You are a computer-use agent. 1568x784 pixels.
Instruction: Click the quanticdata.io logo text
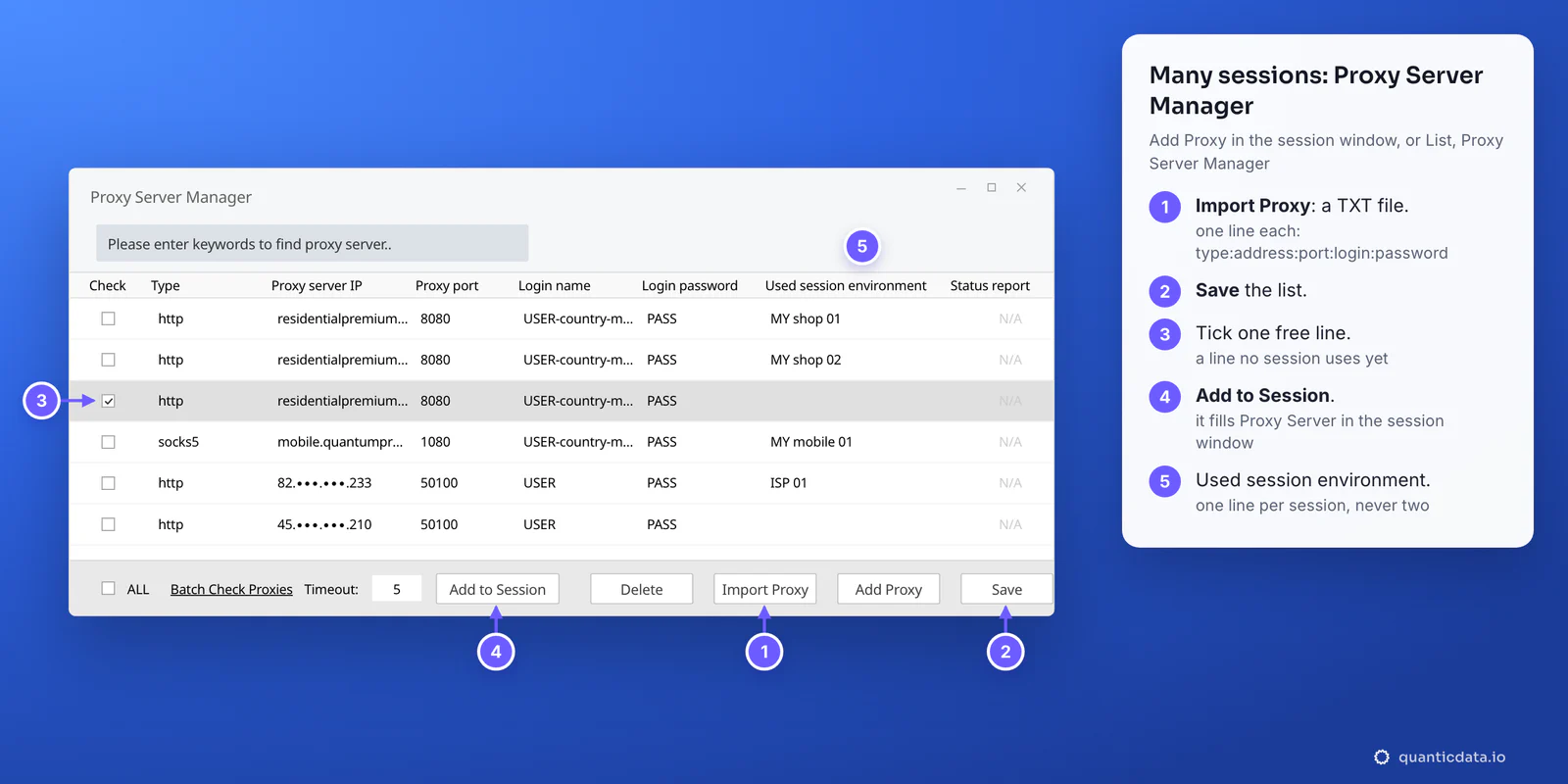[1451, 757]
